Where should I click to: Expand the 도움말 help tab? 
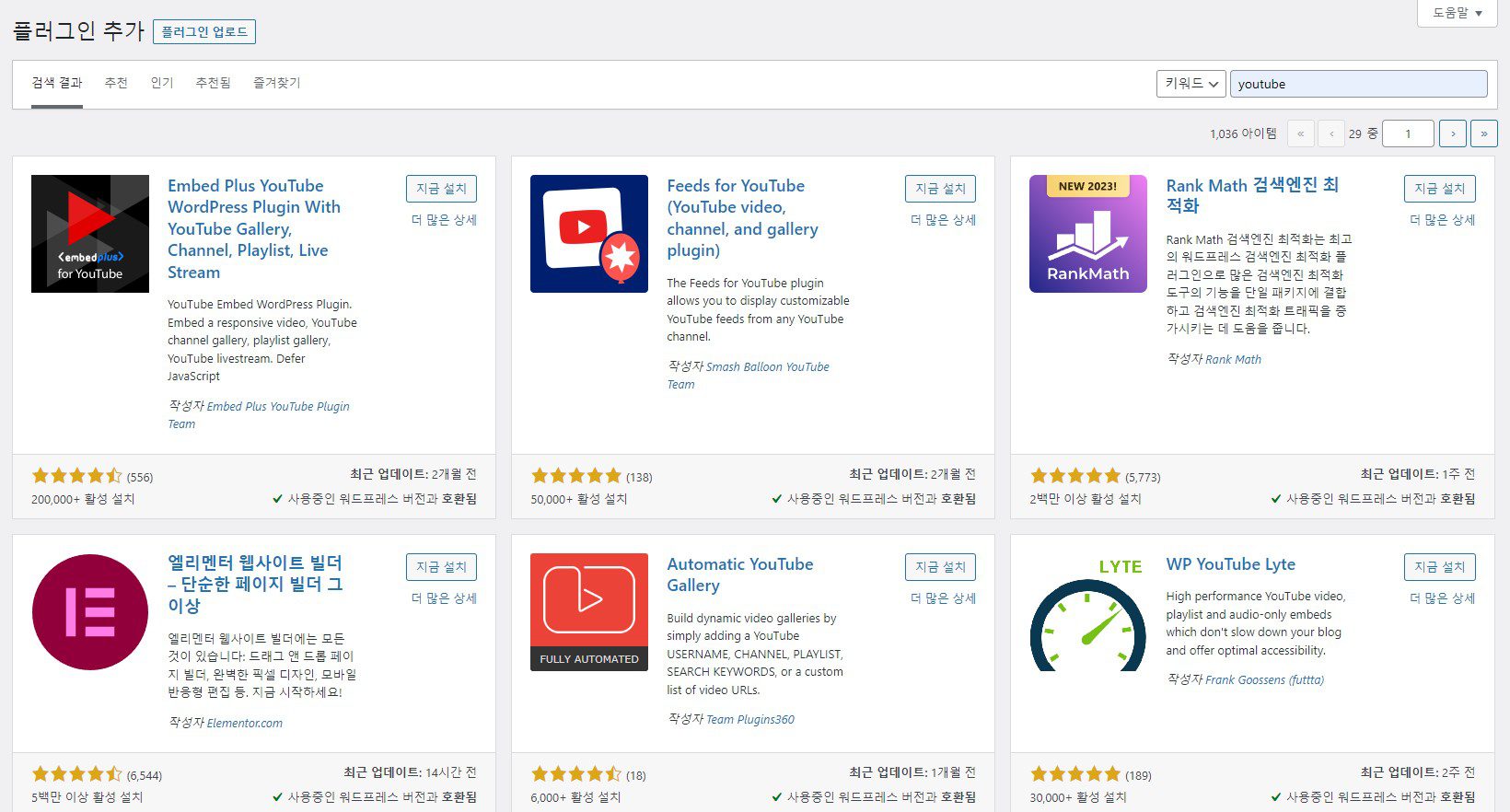pyautogui.click(x=1458, y=13)
